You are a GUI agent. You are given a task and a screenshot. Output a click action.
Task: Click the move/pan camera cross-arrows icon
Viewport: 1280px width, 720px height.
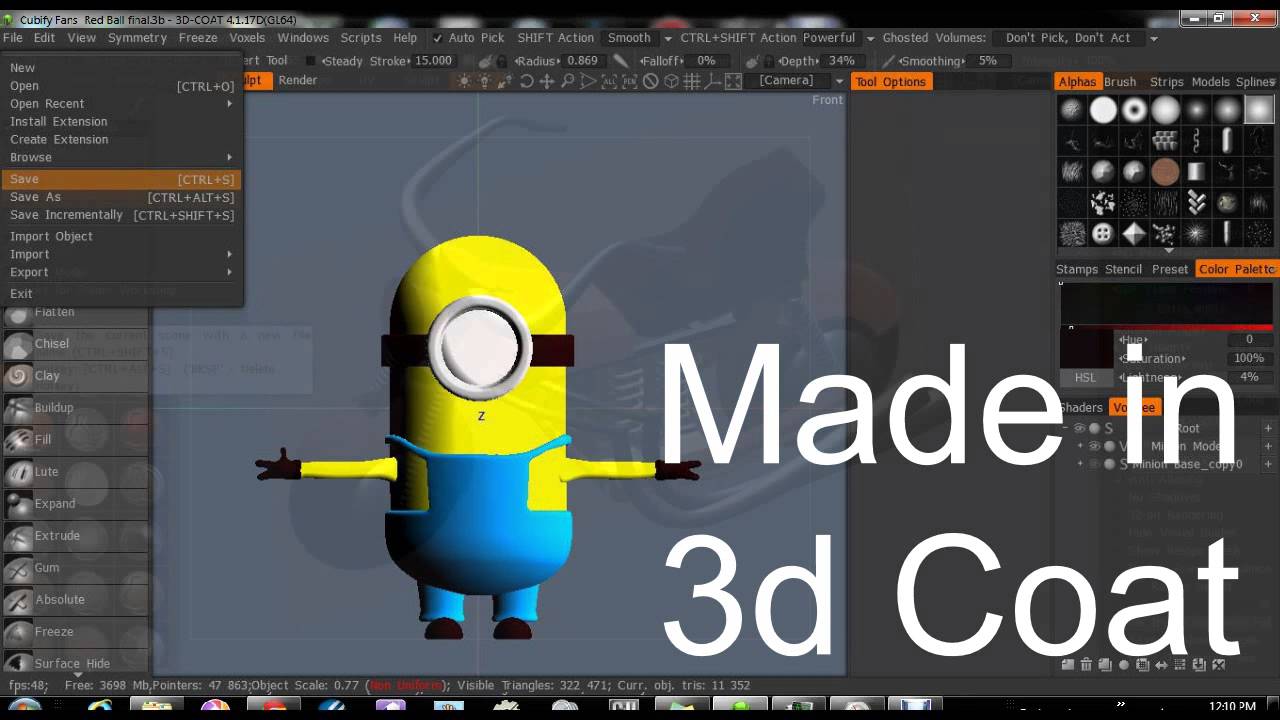547,81
